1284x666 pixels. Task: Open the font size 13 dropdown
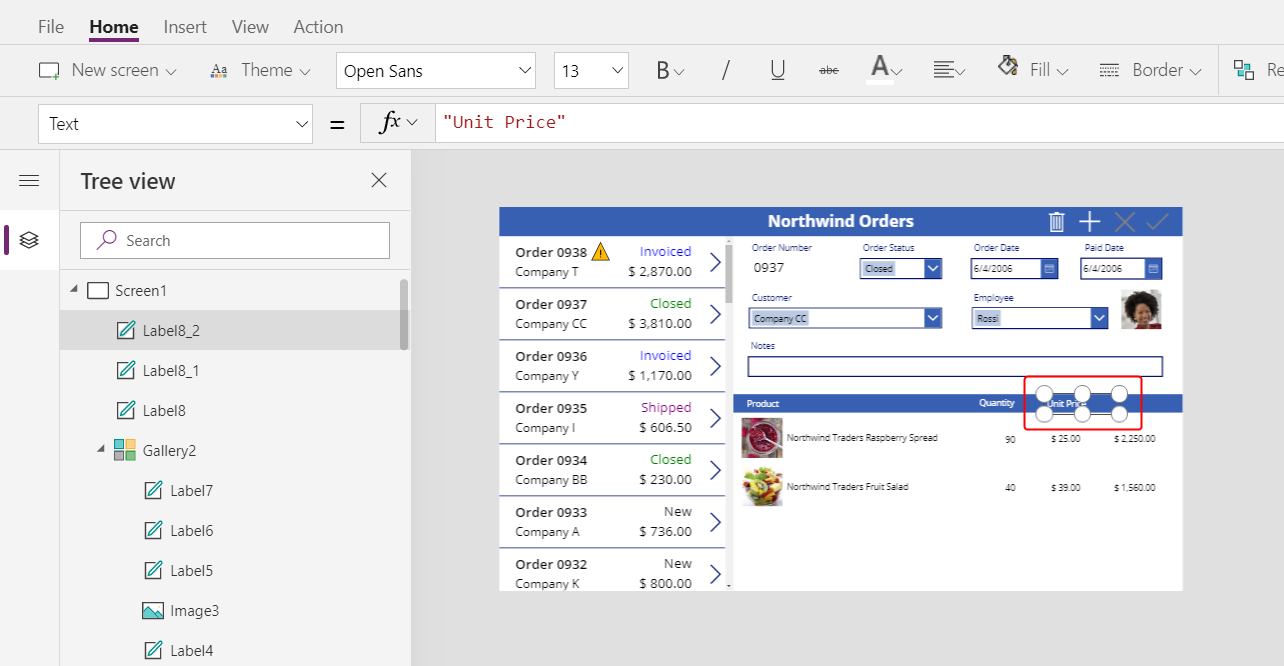click(591, 71)
